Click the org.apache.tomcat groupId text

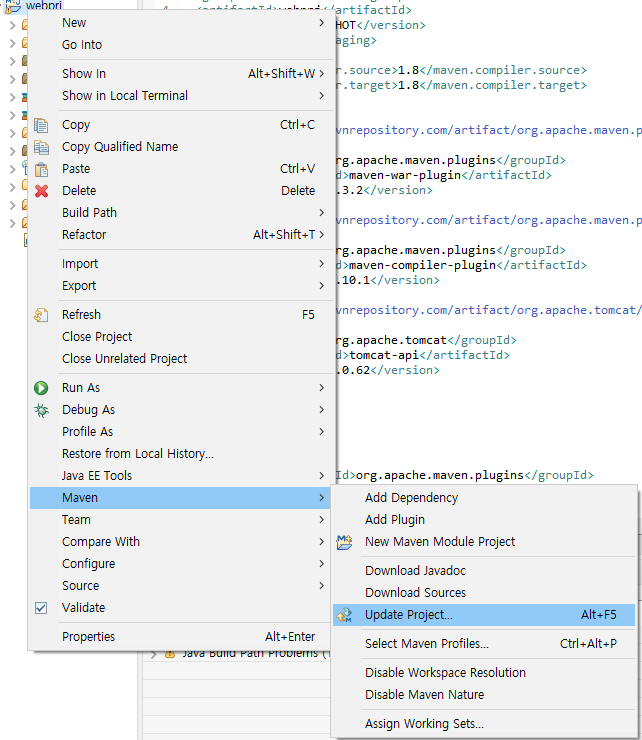point(391,340)
